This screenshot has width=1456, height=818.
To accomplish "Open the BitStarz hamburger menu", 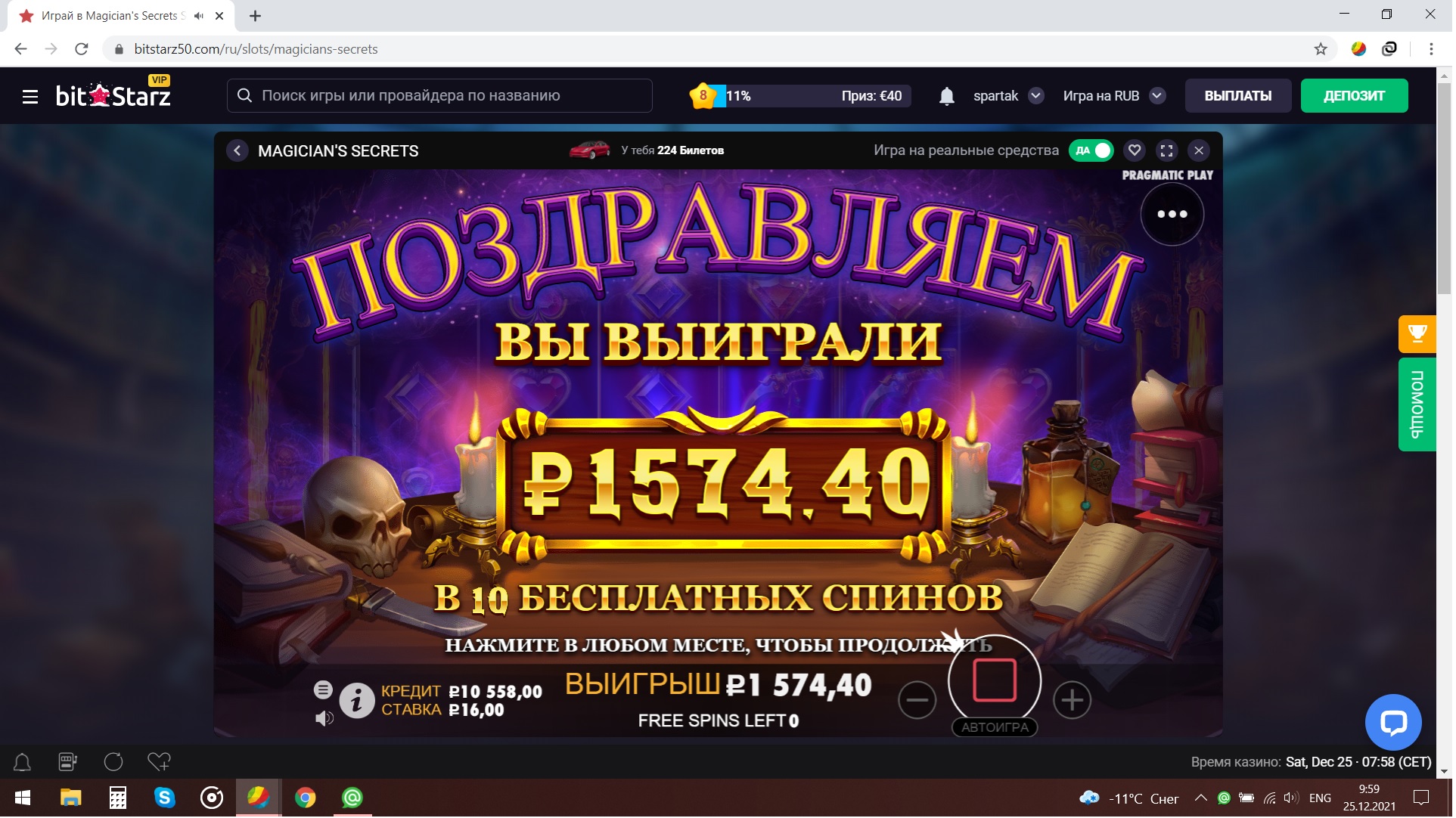I will point(30,97).
